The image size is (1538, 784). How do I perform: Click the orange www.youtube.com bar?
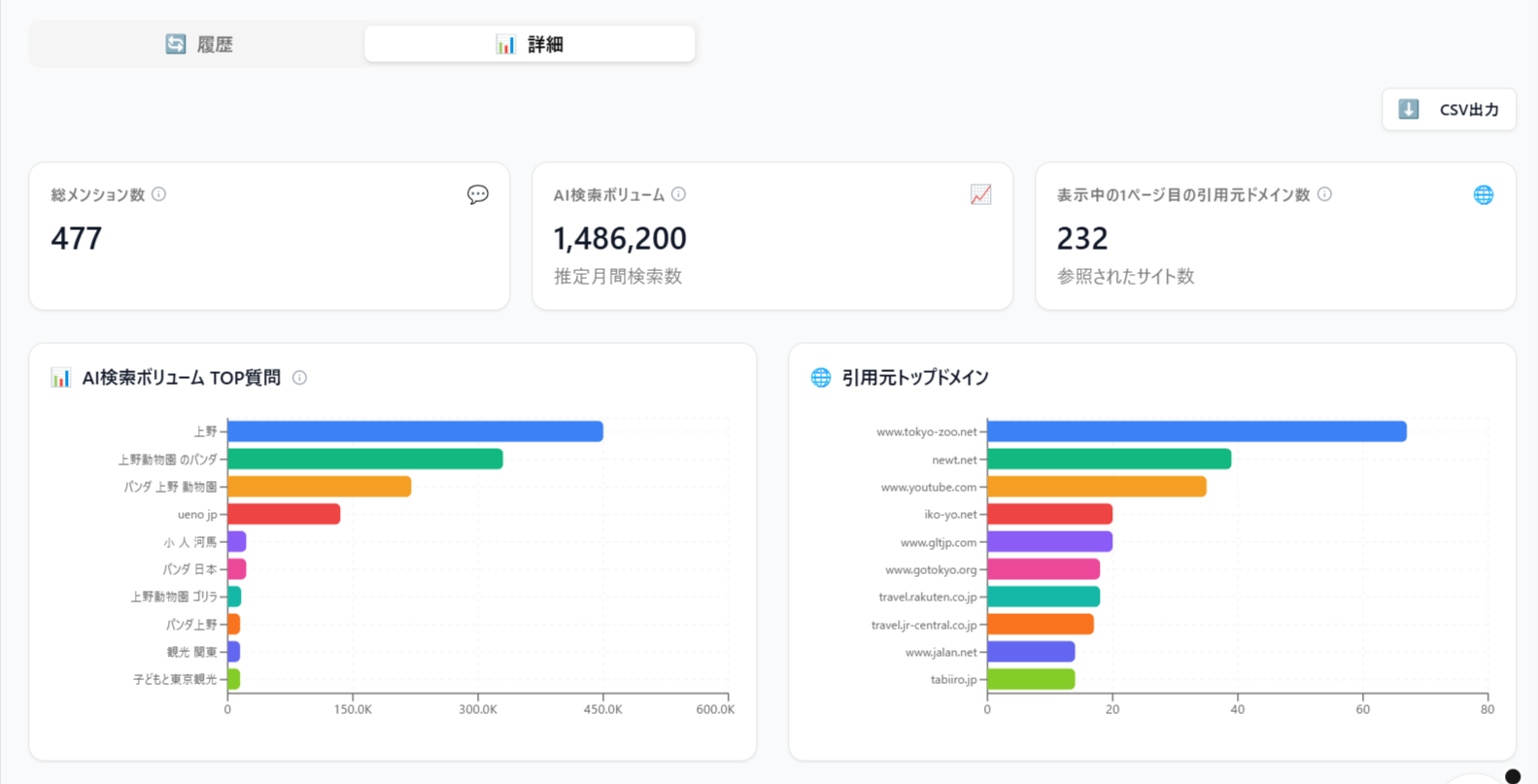point(1097,487)
